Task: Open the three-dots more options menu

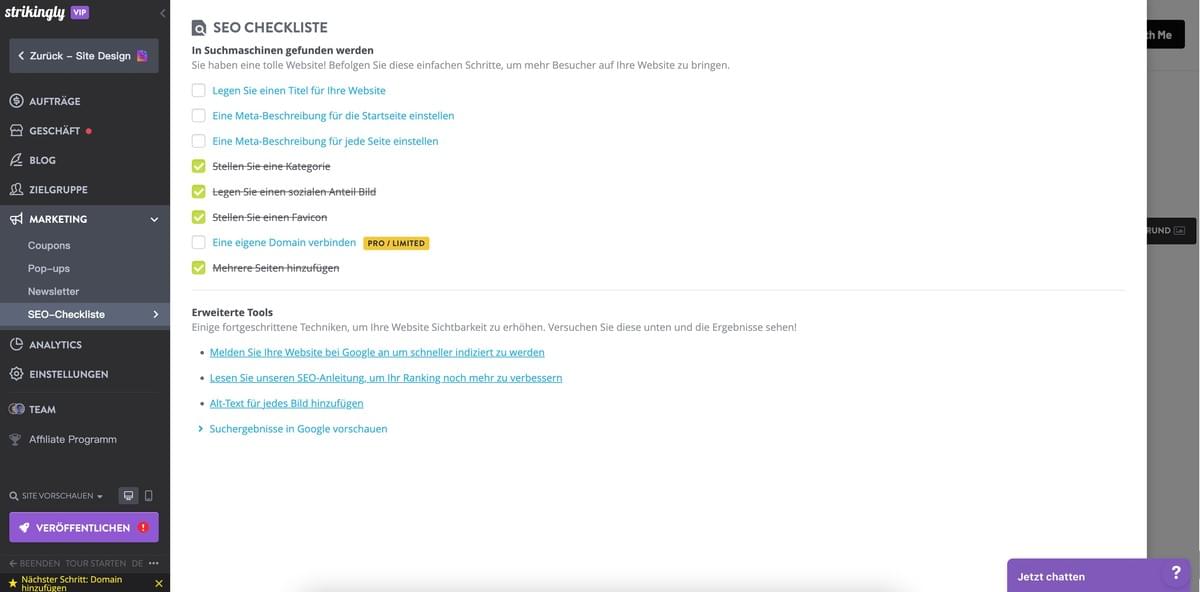Action: click(153, 563)
